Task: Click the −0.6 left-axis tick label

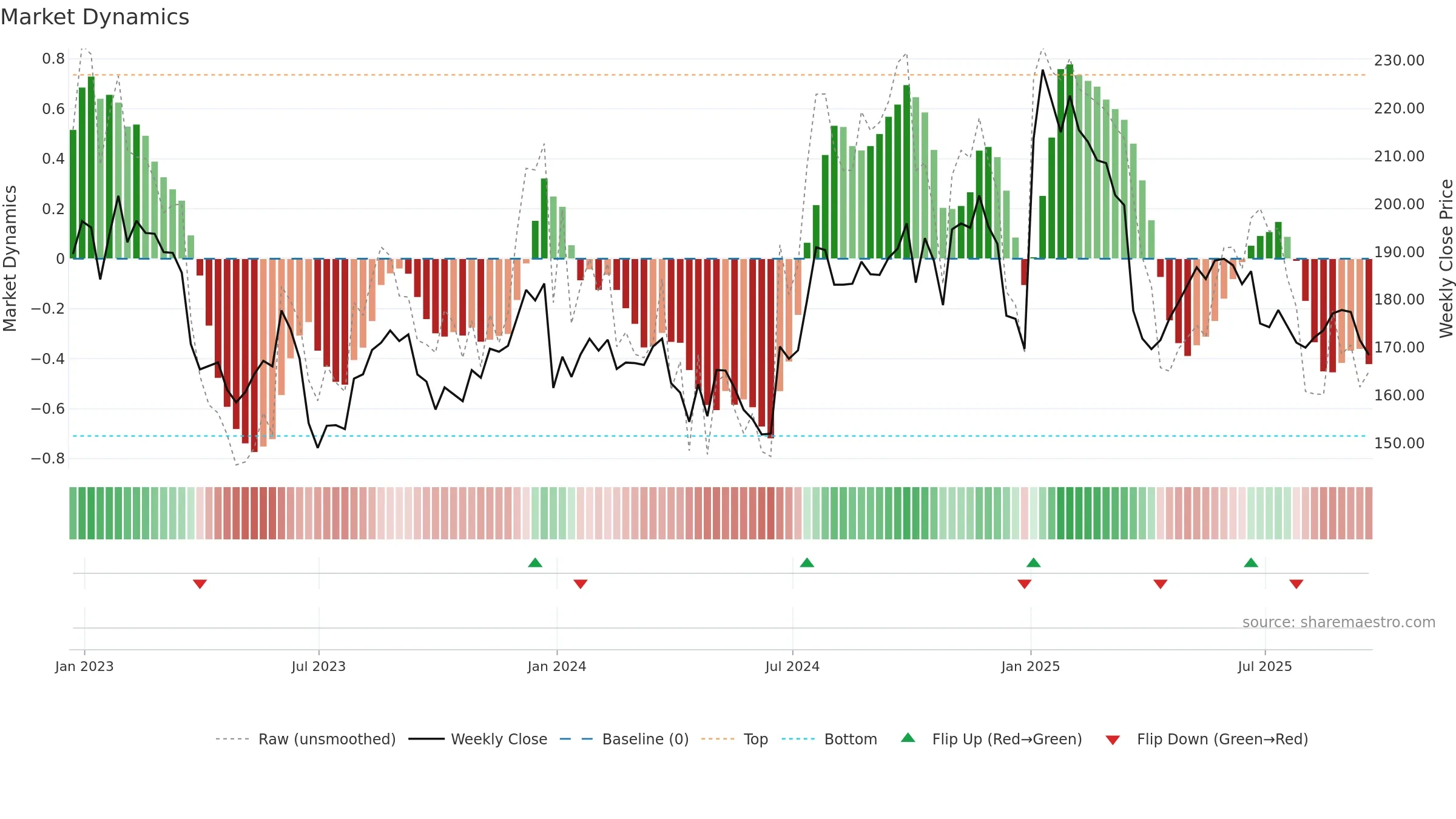Action: point(48,408)
